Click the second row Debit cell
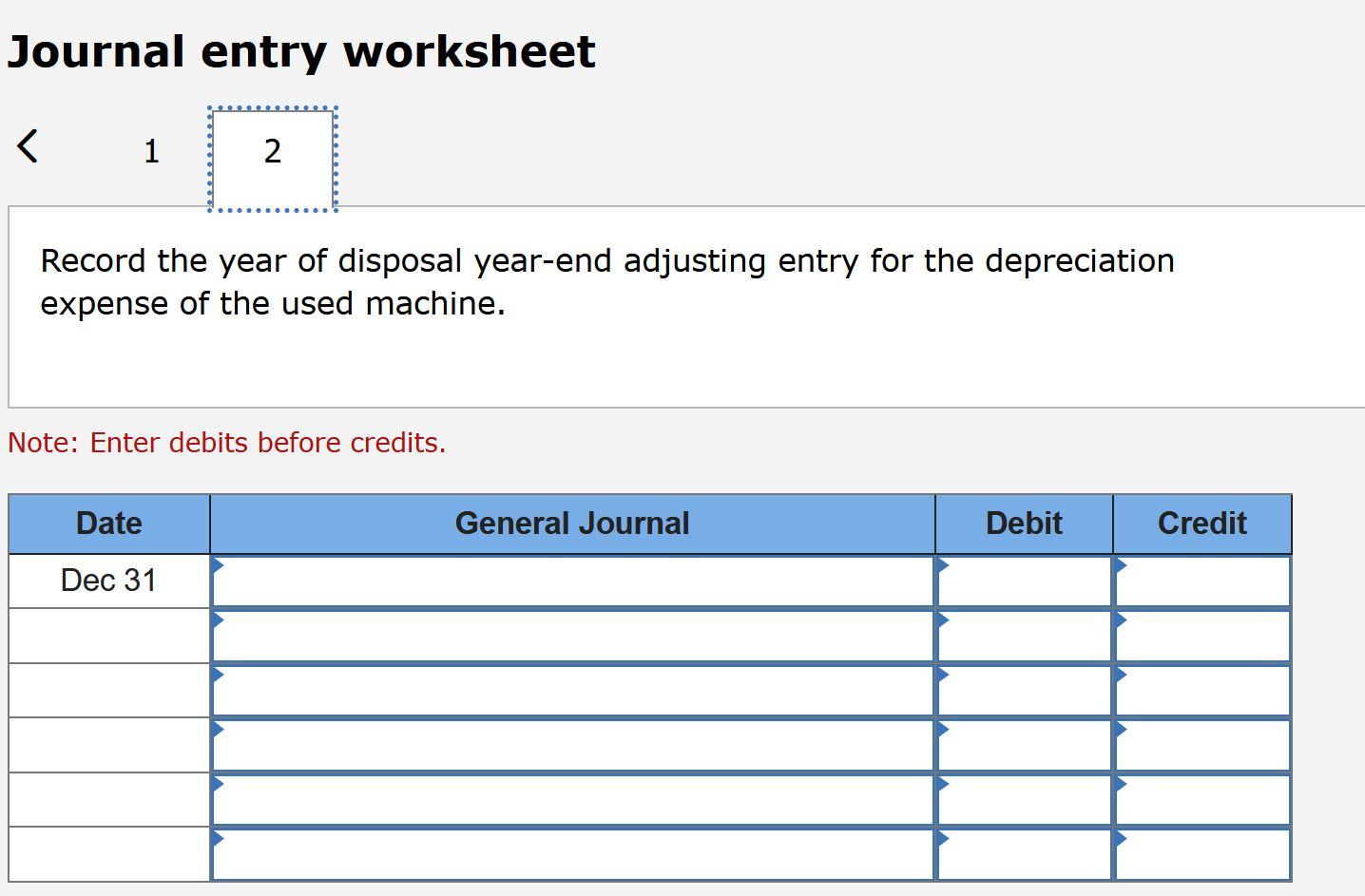The height and width of the screenshot is (896, 1365). (x=1024, y=636)
